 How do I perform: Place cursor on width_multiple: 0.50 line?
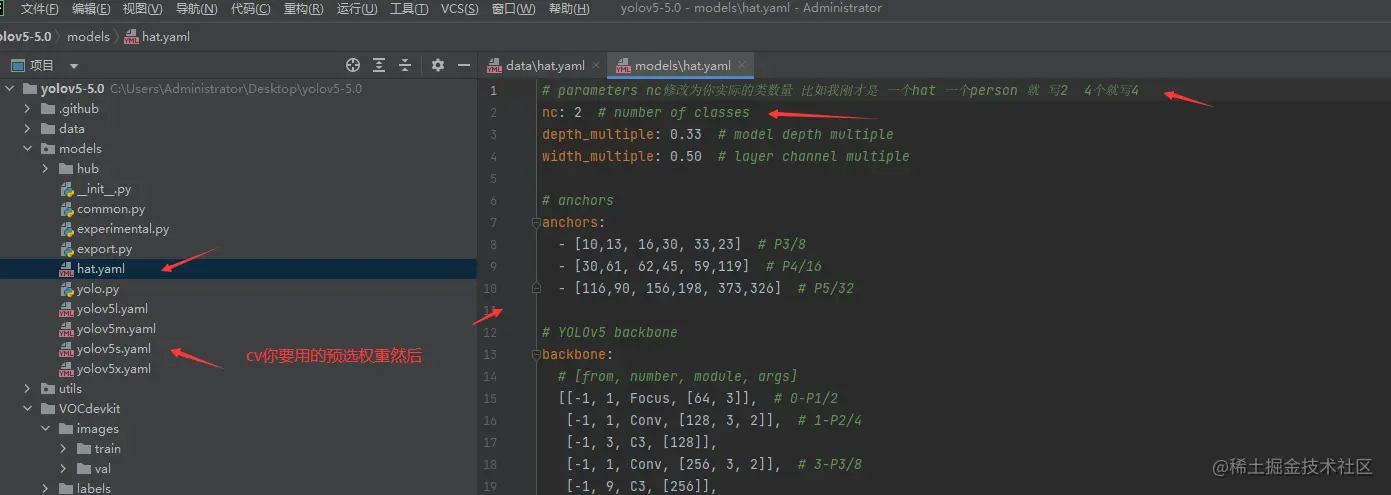click(x=725, y=156)
